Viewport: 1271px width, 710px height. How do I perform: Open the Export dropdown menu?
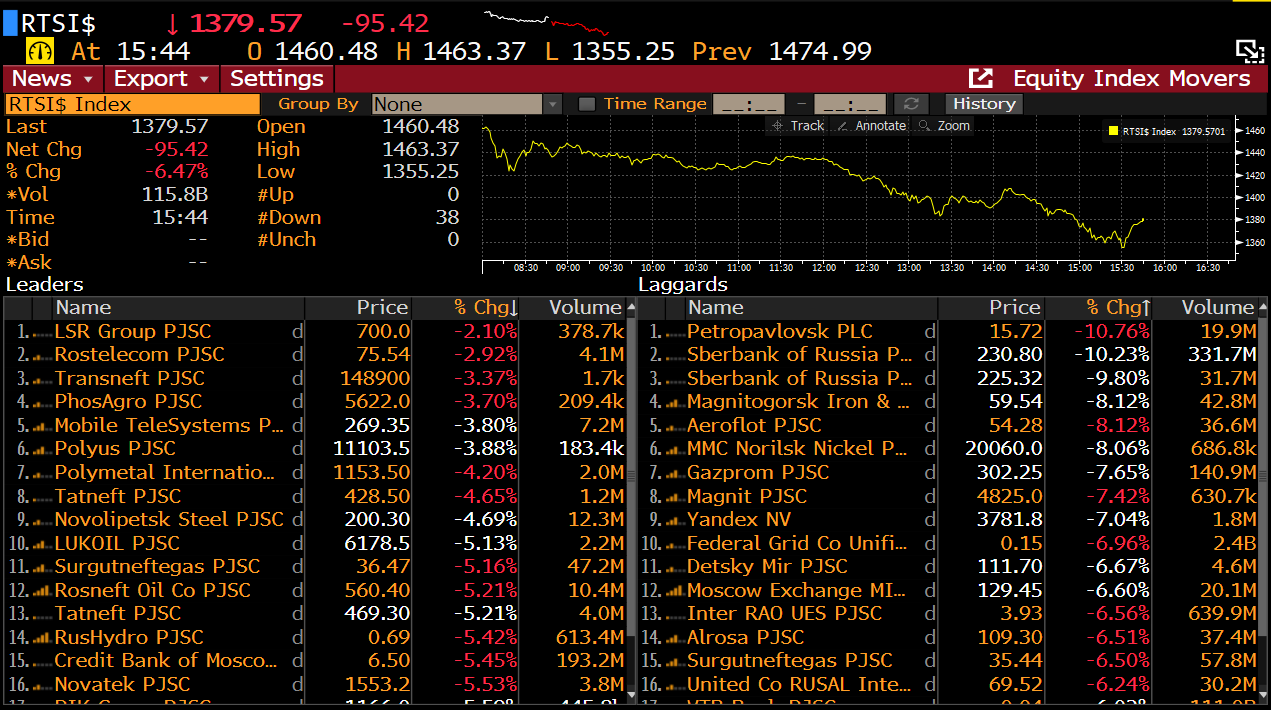click(162, 78)
